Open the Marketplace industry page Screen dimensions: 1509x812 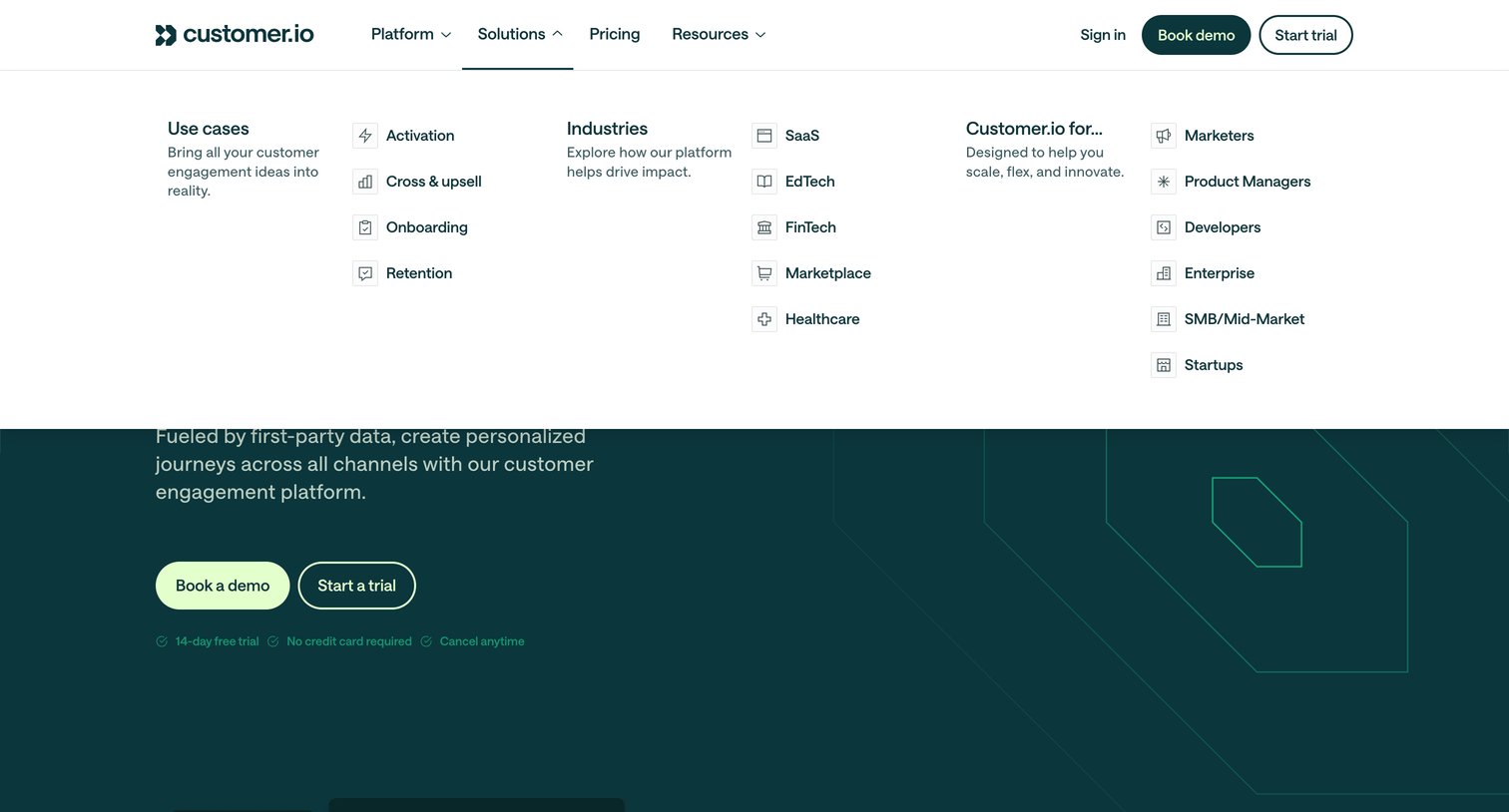point(828,273)
